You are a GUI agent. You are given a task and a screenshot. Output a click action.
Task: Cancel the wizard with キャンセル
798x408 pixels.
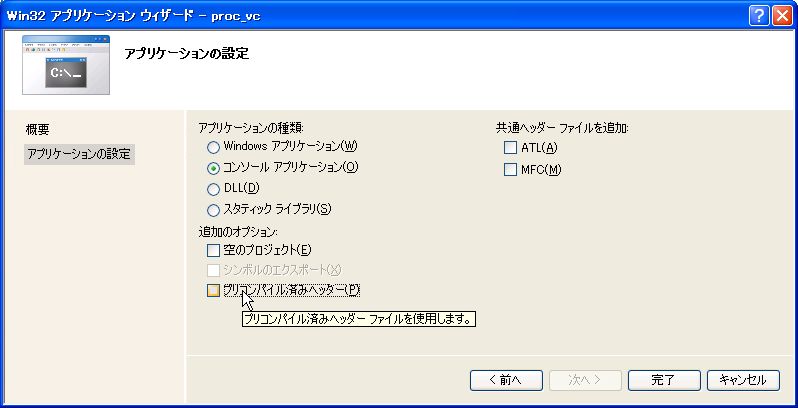pos(743,380)
